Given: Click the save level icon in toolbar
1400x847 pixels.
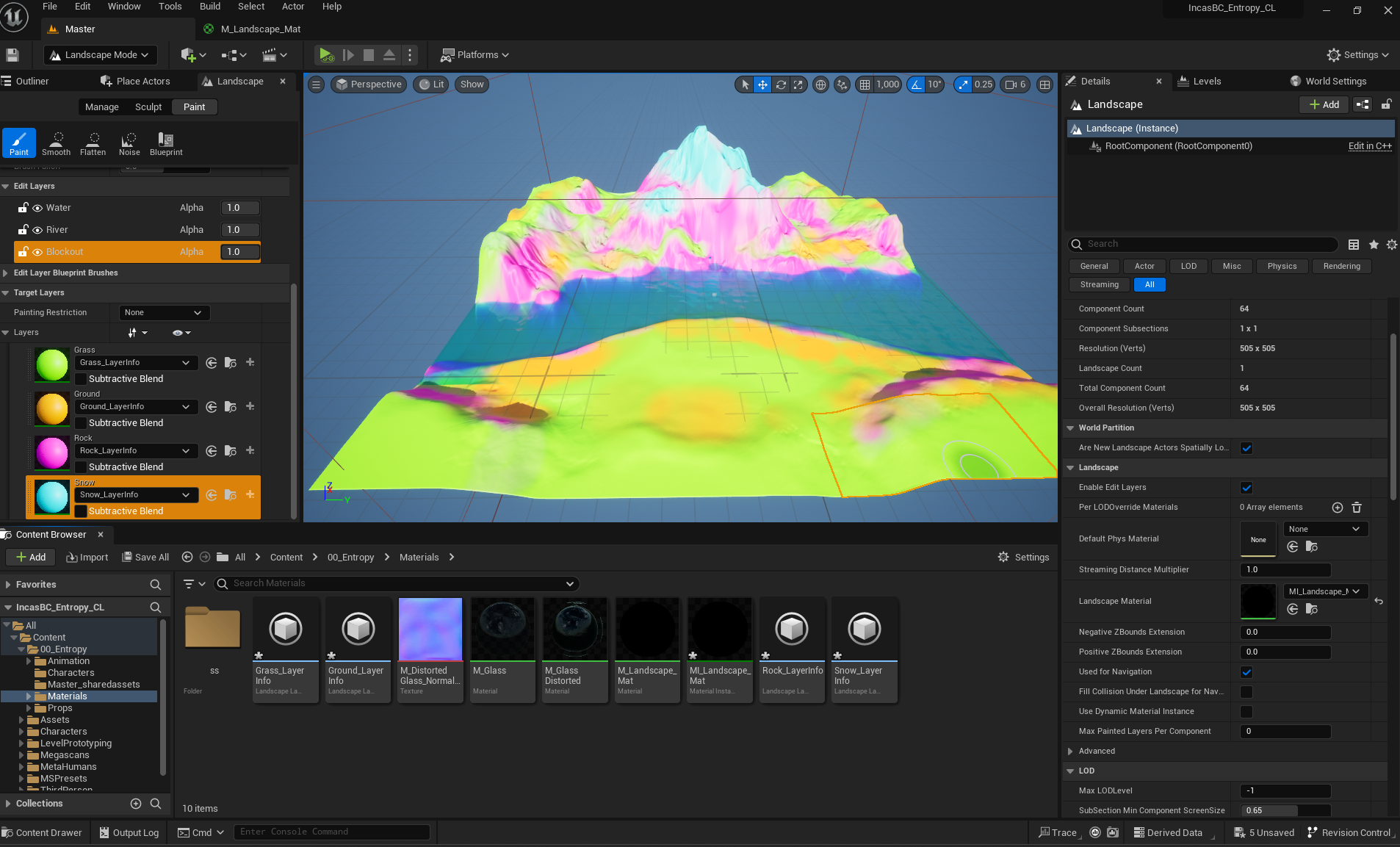Looking at the screenshot, I should click(x=12, y=55).
